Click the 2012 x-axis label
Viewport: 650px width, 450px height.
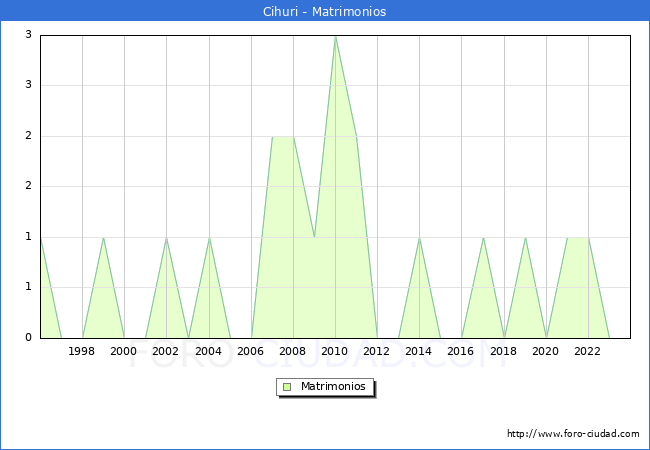point(377,351)
